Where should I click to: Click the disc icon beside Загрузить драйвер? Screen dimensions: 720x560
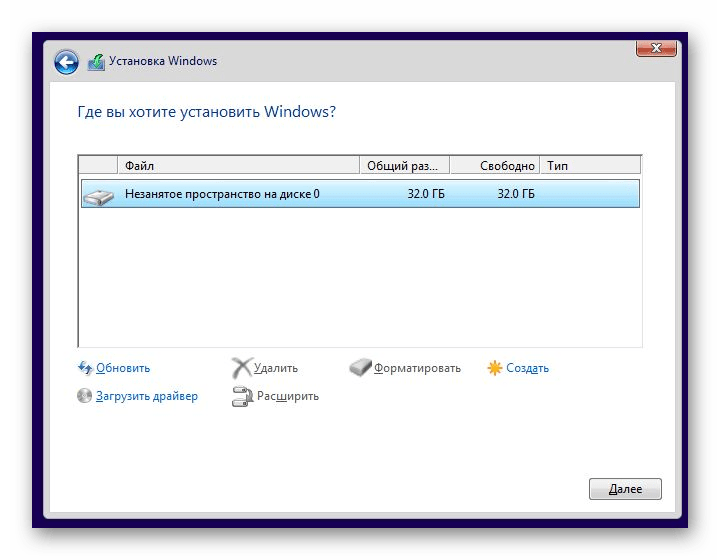(x=84, y=396)
